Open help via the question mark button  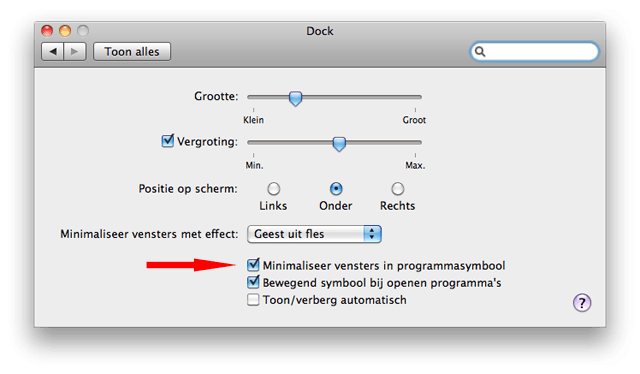point(582,303)
